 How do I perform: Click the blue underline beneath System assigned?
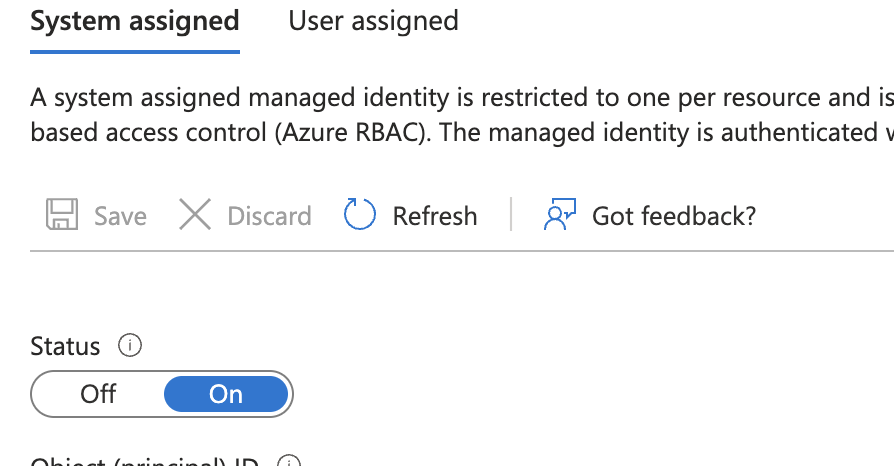pos(135,49)
